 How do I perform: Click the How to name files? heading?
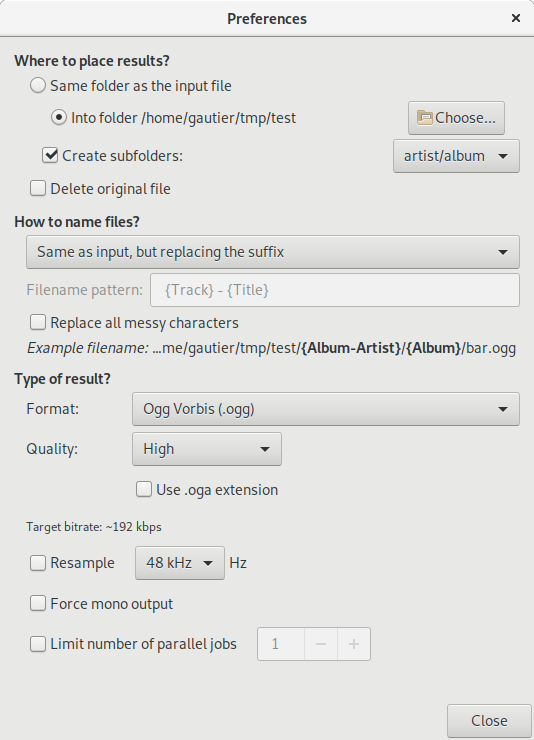[x=77, y=222]
